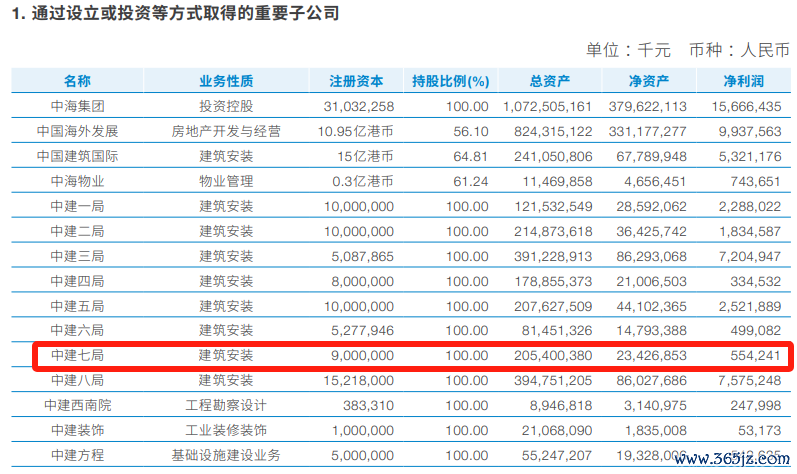The width and height of the screenshot is (797, 474).
Task: Select the 中海集团 name cell
Action: (77, 106)
